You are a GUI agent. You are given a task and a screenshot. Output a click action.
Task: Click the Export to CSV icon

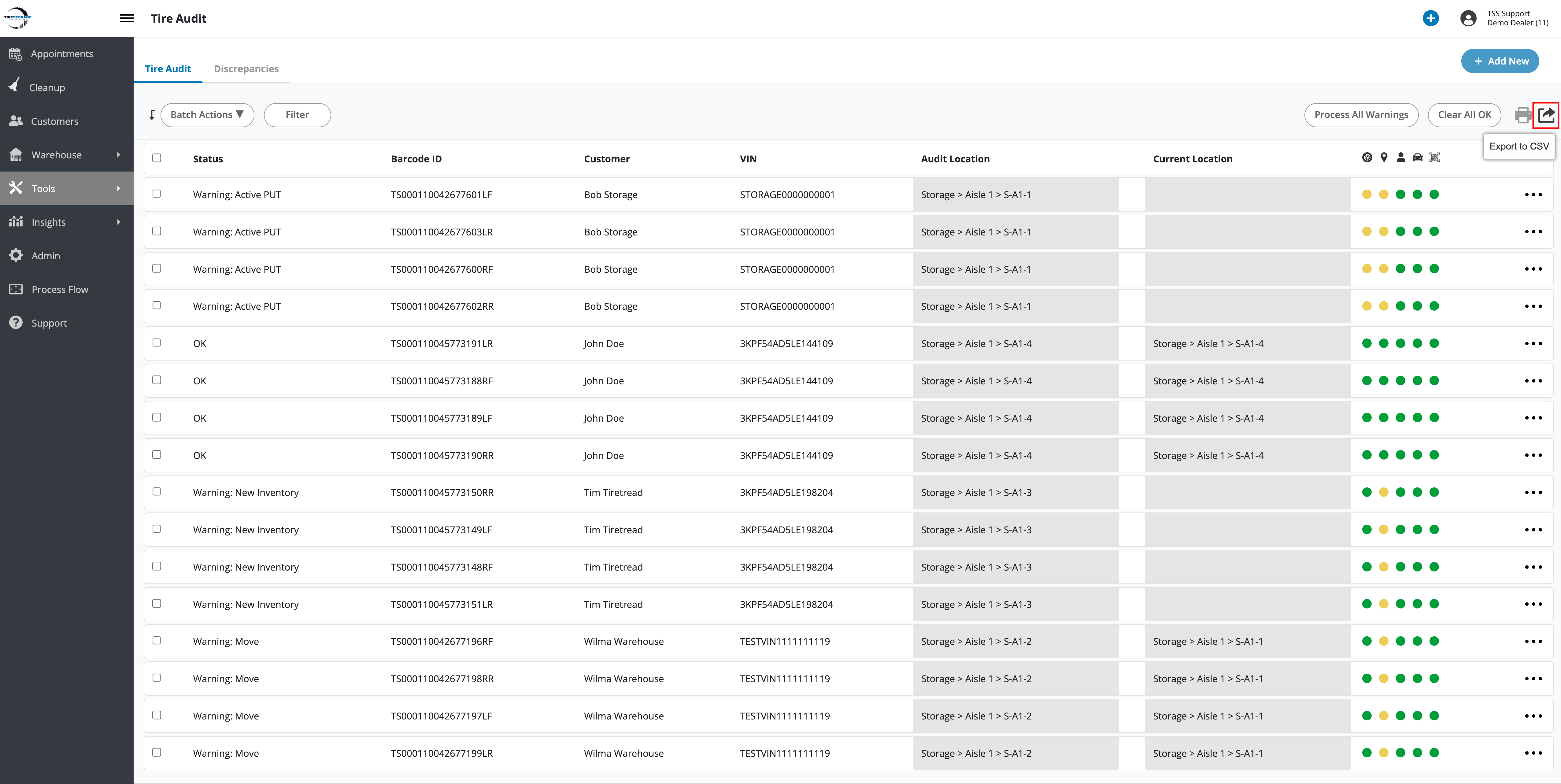coord(1546,114)
